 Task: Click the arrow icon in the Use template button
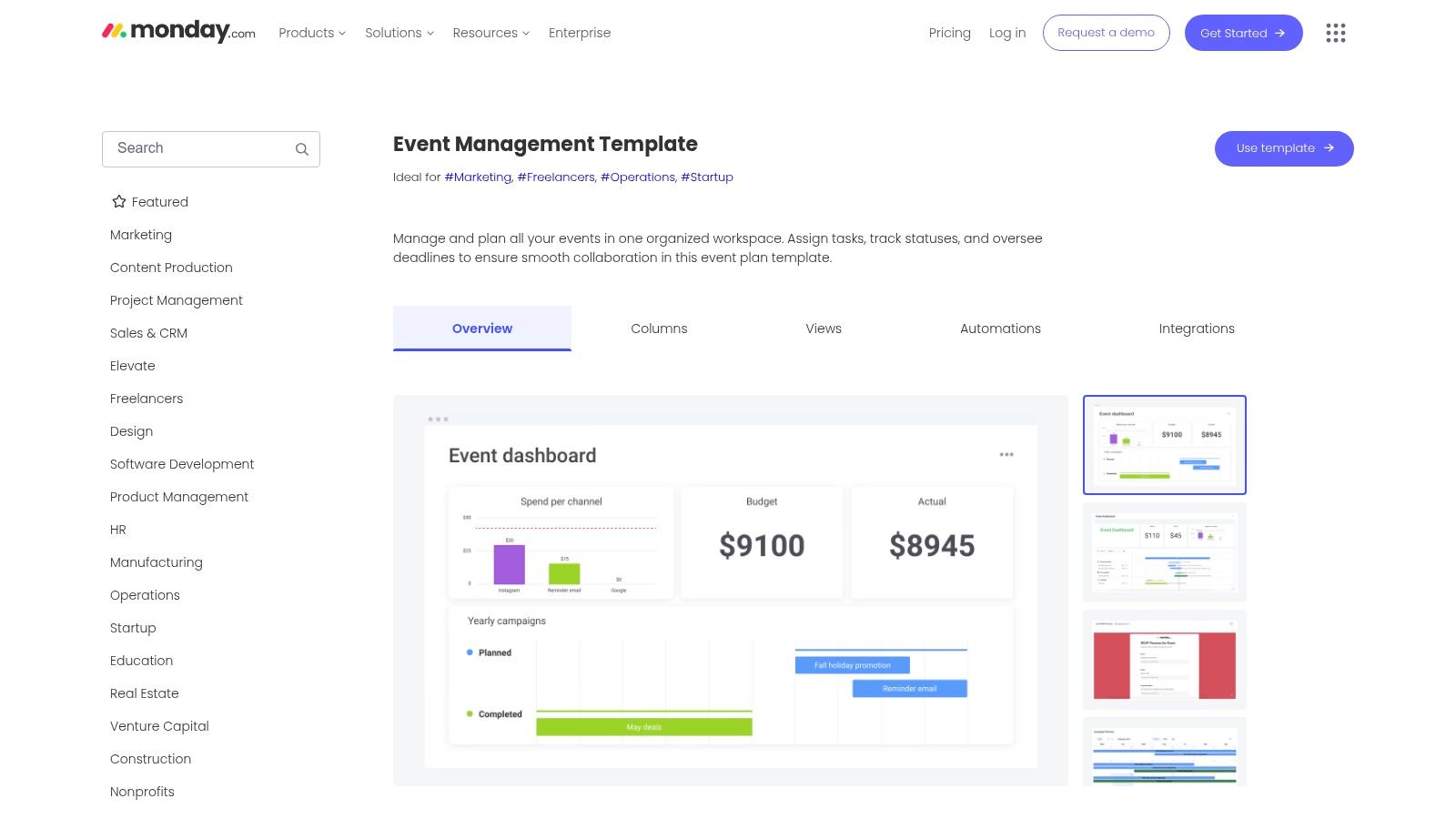coord(1330,147)
